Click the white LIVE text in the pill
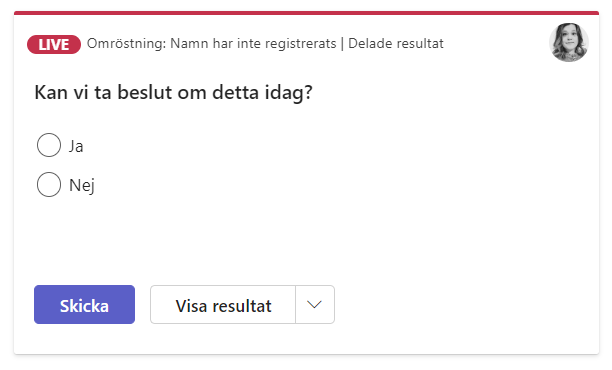 tap(54, 45)
